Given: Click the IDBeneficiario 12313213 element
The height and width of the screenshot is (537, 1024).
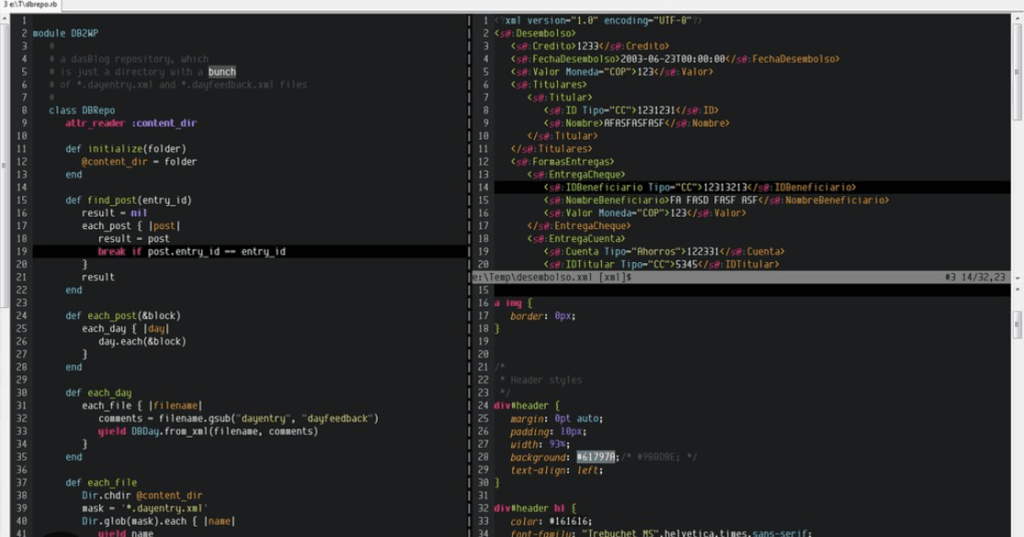Looking at the screenshot, I should tap(699, 187).
